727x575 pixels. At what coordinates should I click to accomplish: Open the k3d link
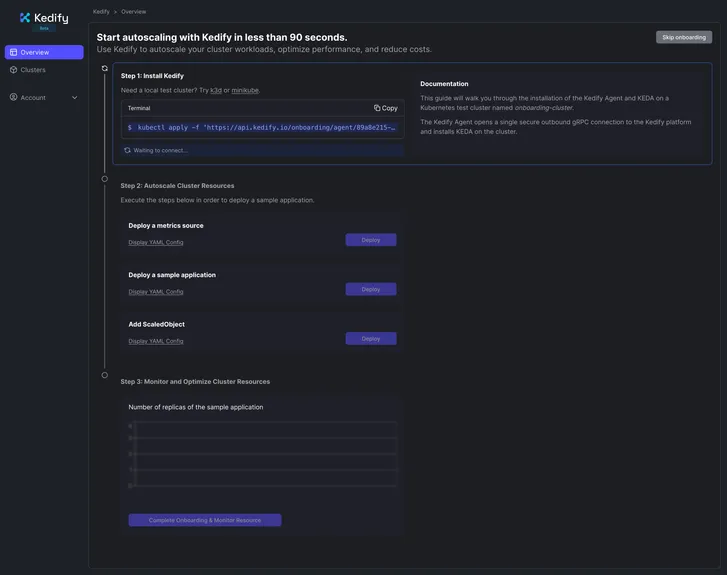[216, 90]
